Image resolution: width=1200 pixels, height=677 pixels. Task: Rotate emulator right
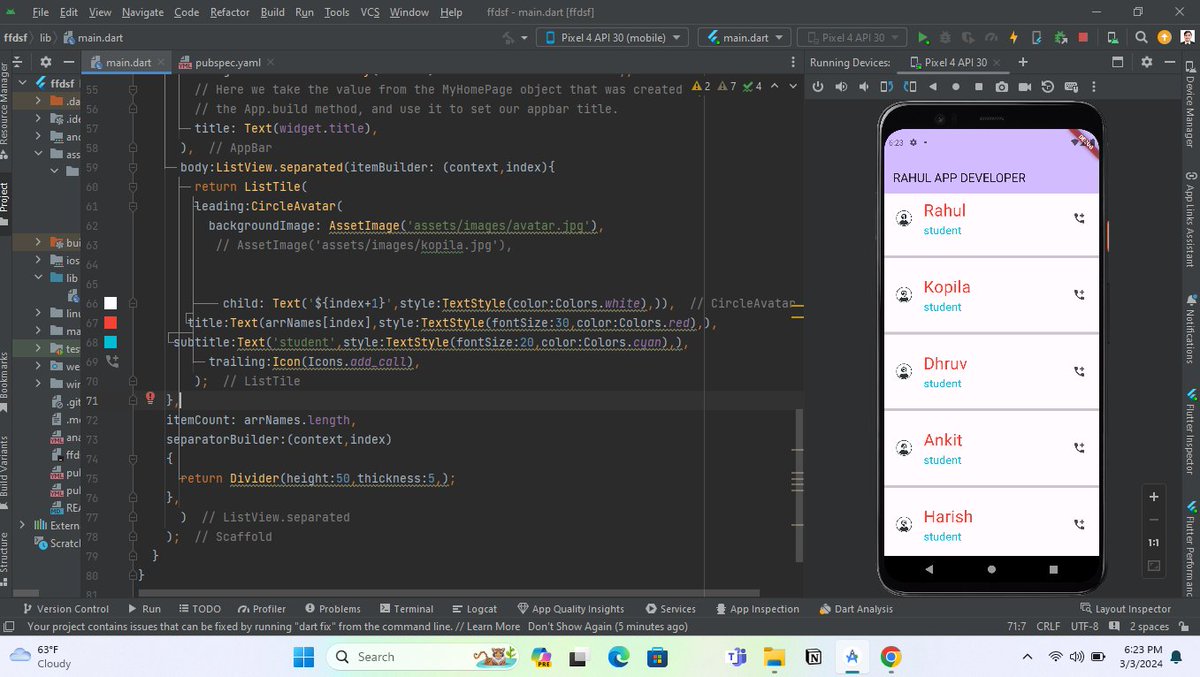coord(909,87)
